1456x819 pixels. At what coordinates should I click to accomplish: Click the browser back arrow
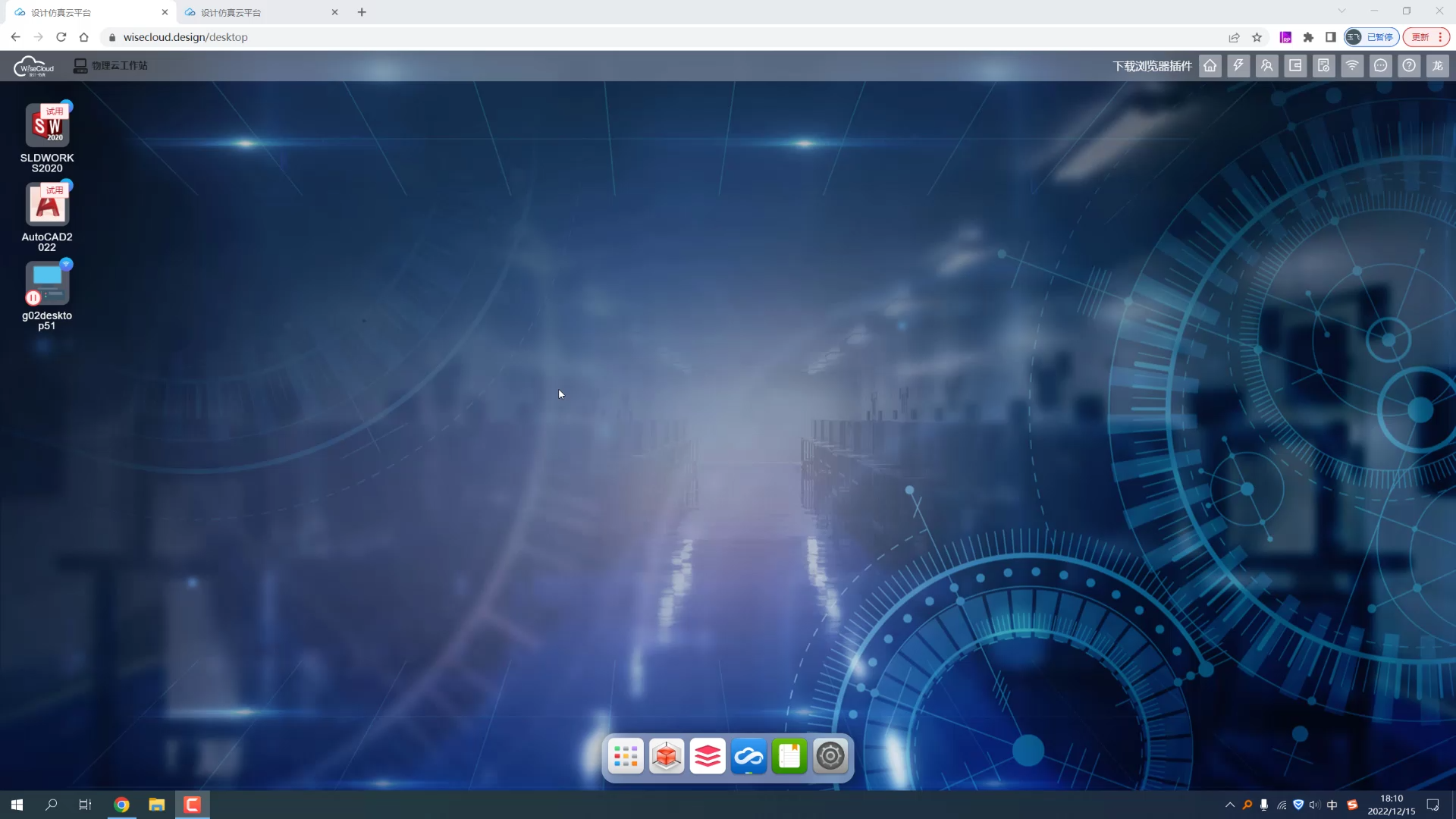pos(16,37)
